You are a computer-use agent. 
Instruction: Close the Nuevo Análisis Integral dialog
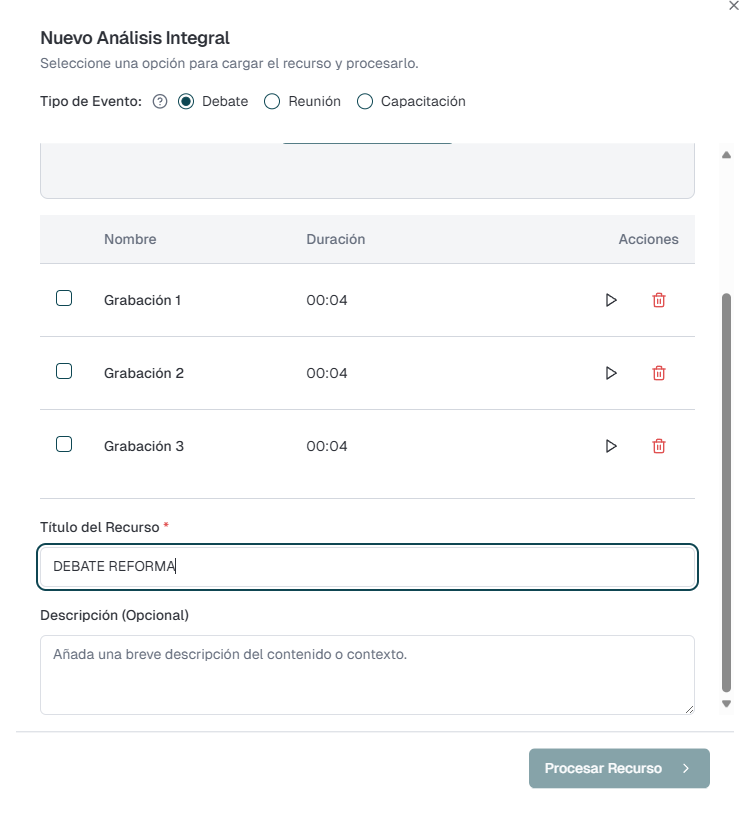pyautogui.click(x=736, y=6)
